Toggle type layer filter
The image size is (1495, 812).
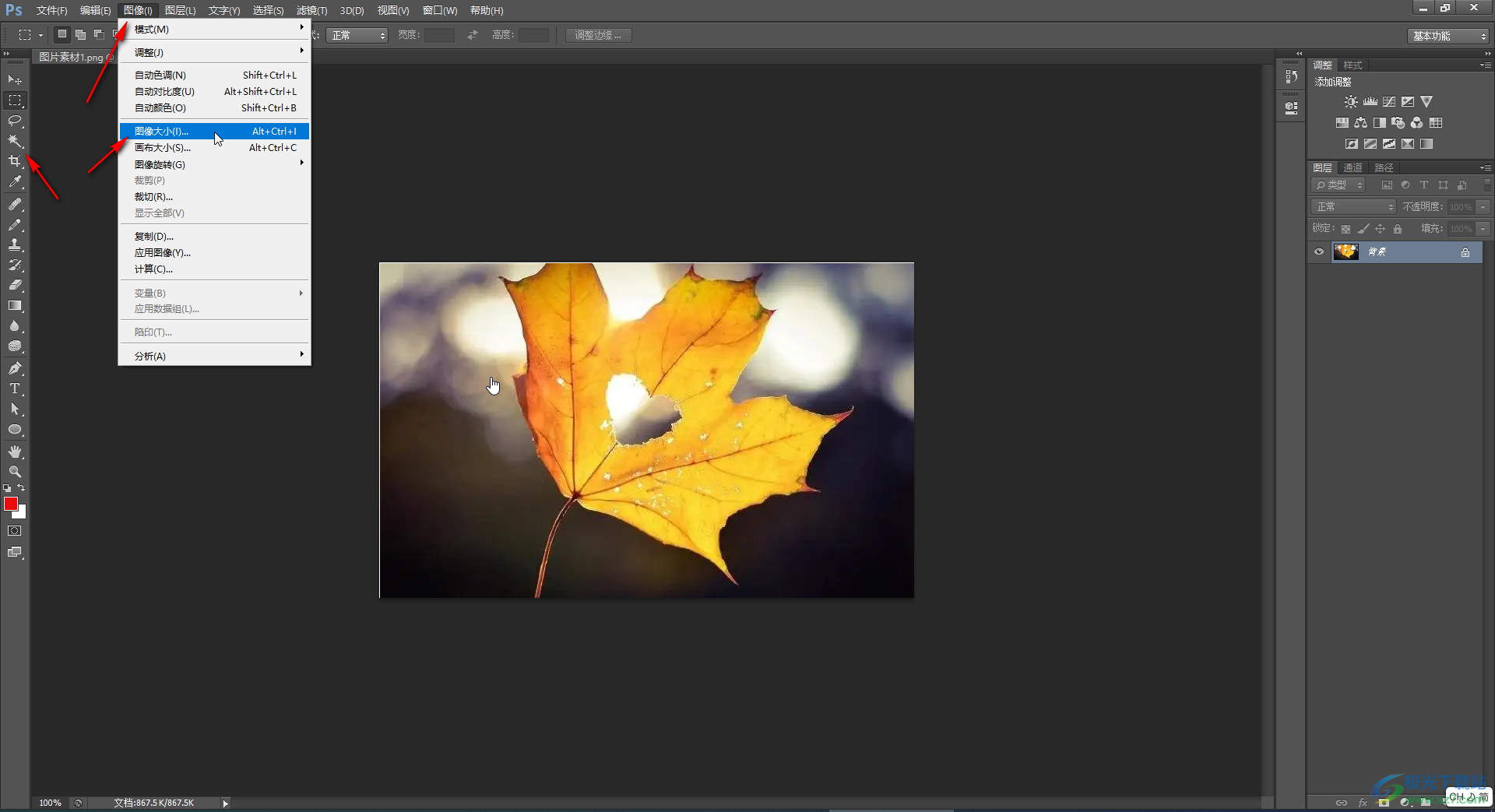pos(1424,185)
